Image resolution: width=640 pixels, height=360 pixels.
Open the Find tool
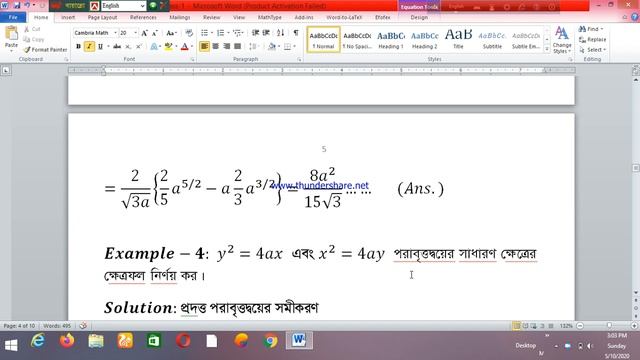[591, 29]
